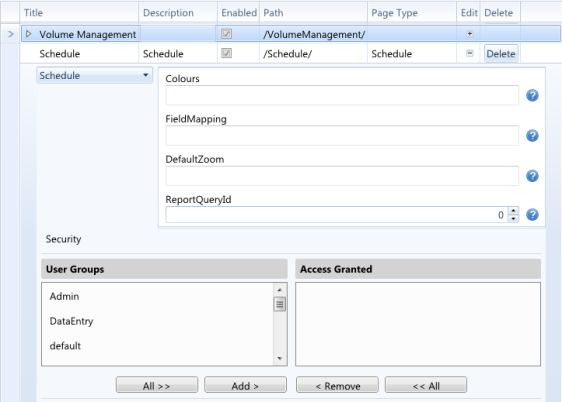Toggle Enabled checkbox for Volume Management
The width and height of the screenshot is (562, 402).
point(226,34)
